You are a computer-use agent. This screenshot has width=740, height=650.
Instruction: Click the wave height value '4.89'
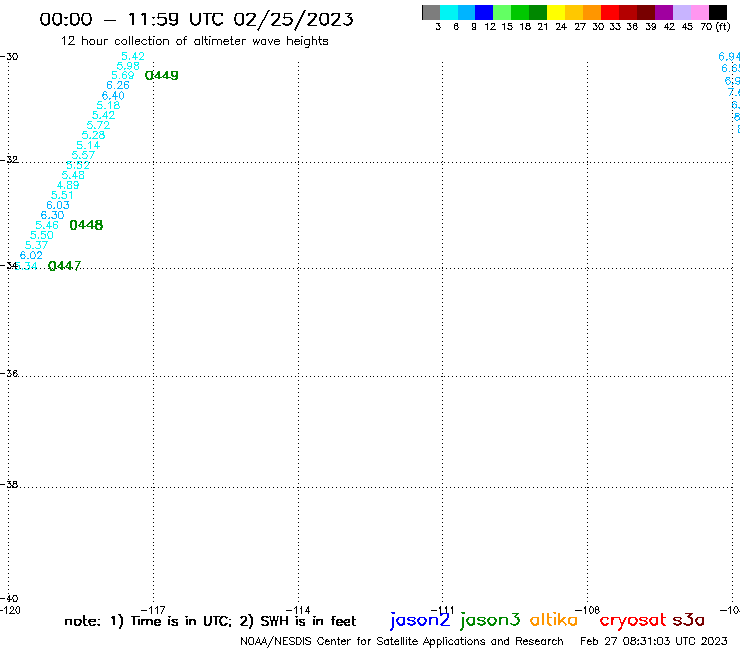coord(68,185)
